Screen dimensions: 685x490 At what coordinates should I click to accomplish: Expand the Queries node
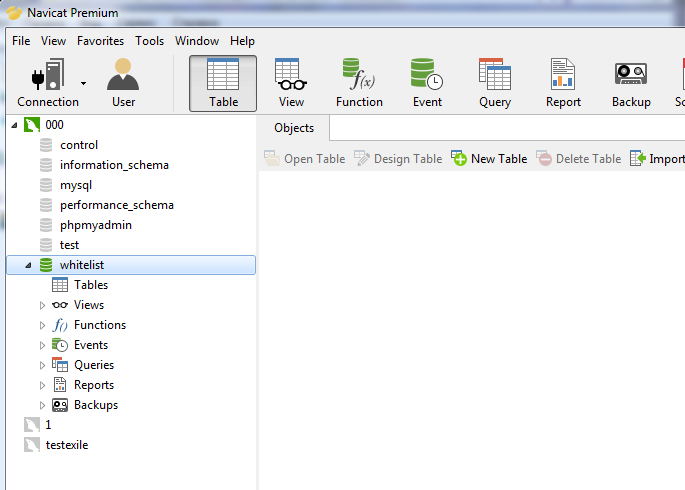tap(42, 365)
